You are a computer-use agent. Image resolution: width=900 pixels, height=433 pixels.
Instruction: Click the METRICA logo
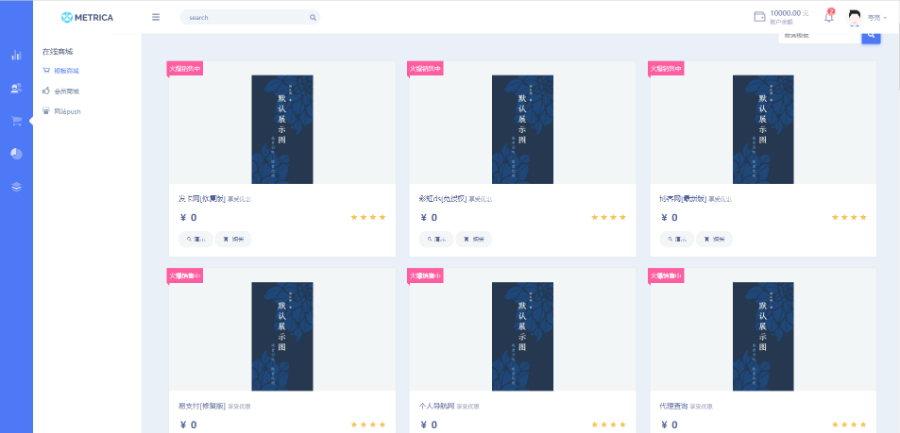click(87, 17)
